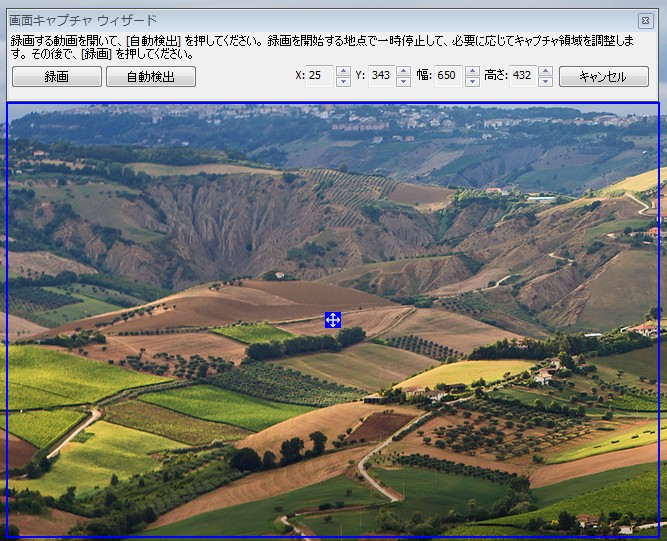Image resolution: width=667 pixels, height=541 pixels.
Task: Increase the Y value with up arrow
Action: pos(403,71)
